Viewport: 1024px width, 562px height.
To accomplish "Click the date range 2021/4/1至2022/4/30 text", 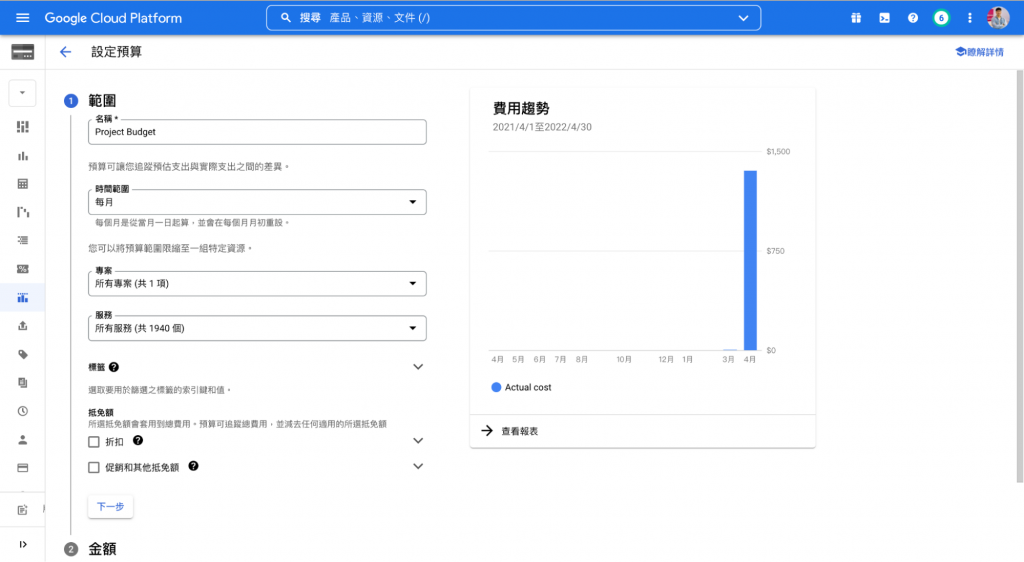I will [542, 127].
